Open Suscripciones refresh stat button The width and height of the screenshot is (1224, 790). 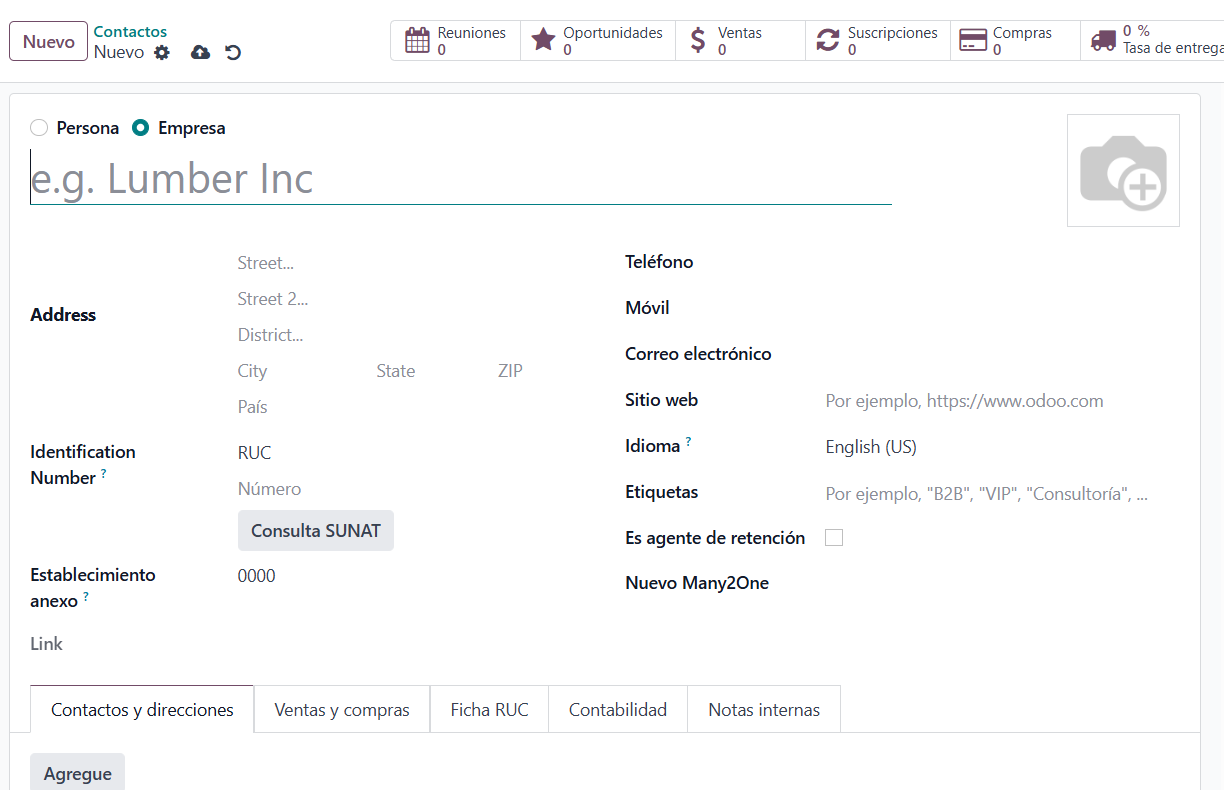(x=878, y=41)
